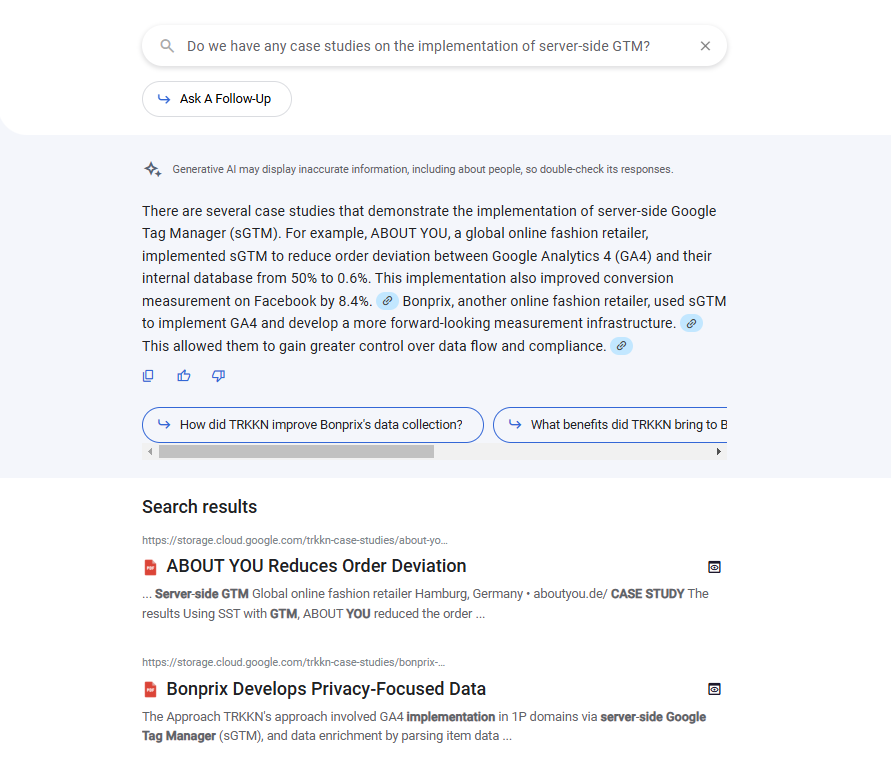Open the citation icon after the compliance sentence
The height and width of the screenshot is (758, 891).
[621, 345]
